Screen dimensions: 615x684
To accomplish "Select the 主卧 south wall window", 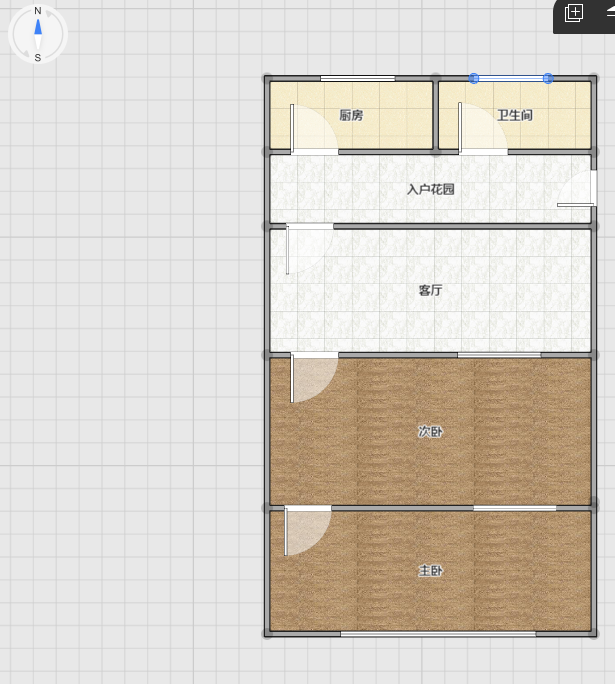I will click(438, 634).
